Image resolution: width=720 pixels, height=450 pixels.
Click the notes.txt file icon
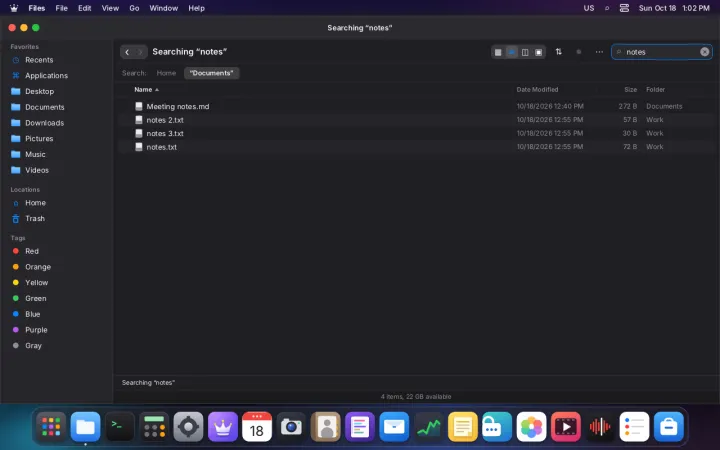click(139, 147)
